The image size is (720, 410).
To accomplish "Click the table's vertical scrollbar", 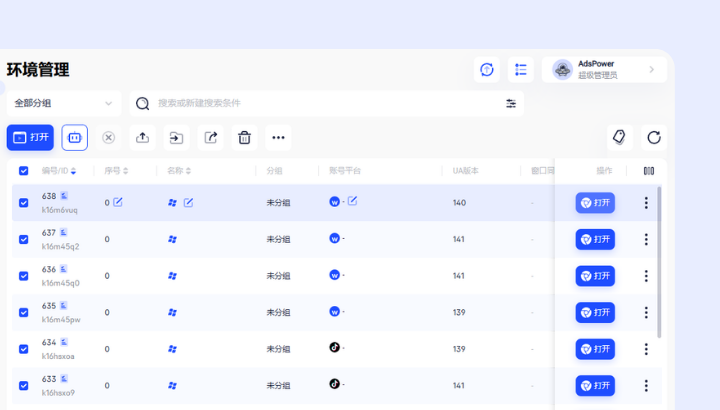I will coord(659,262).
